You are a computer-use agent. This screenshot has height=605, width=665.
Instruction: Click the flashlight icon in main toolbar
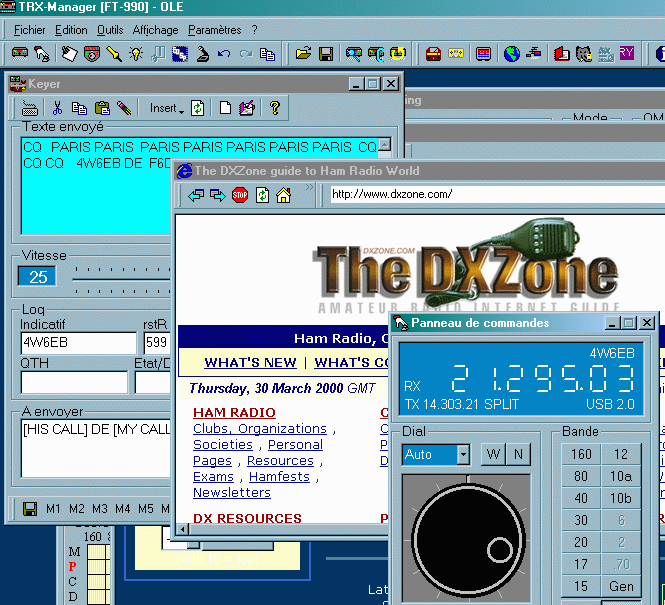point(114,54)
